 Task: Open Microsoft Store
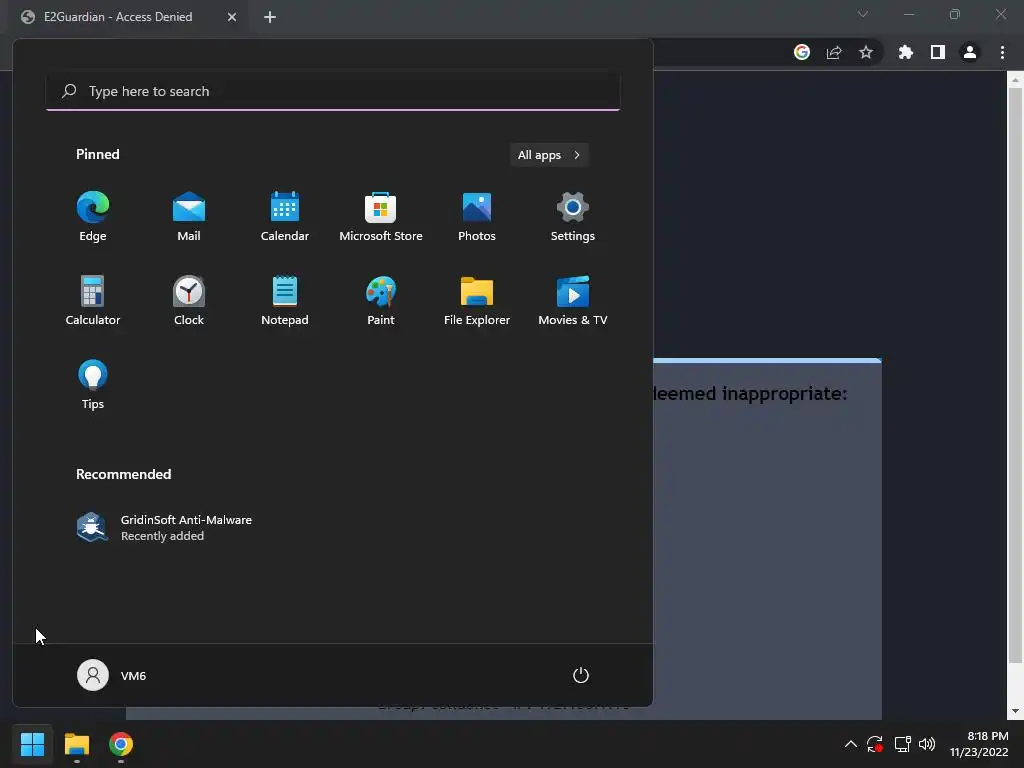click(381, 216)
